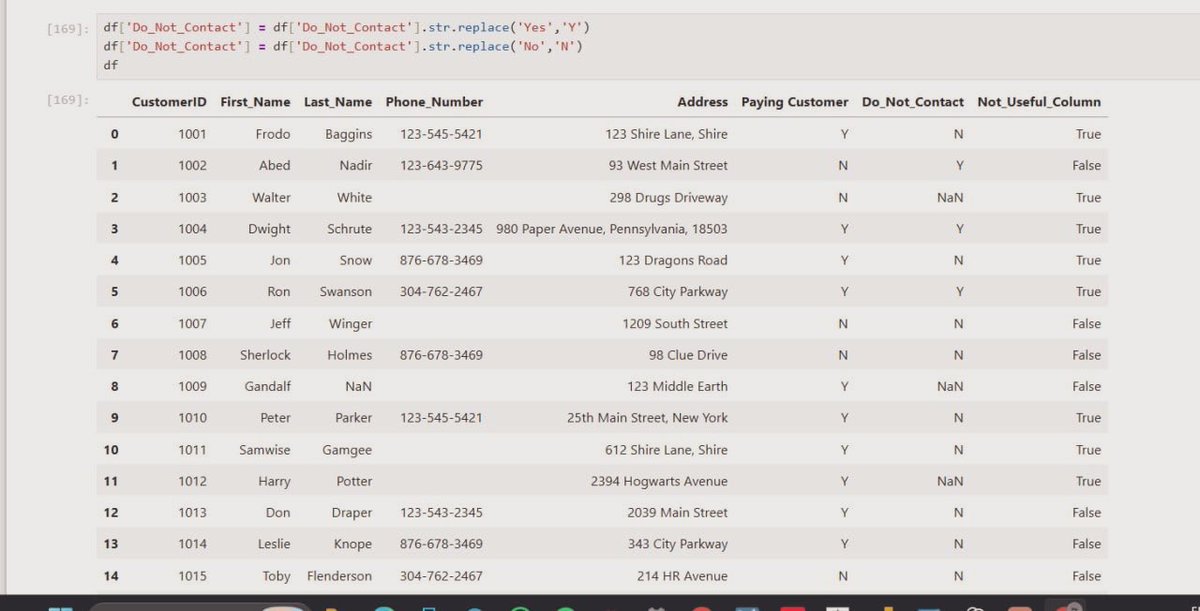Image resolution: width=1200 pixels, height=611 pixels.
Task: Select the last name Holmes
Action: [x=349, y=355]
